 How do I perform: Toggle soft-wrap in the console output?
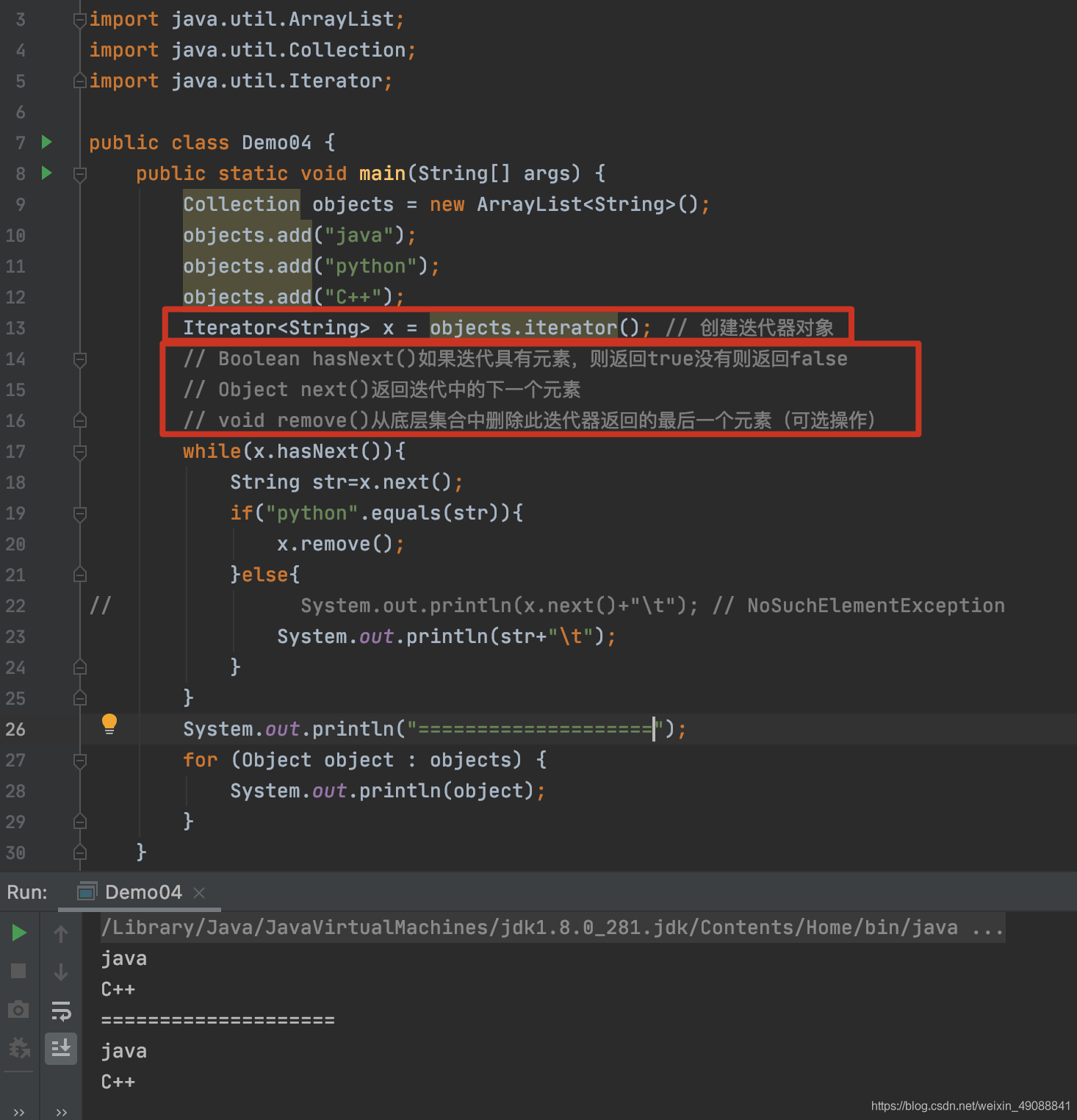click(x=61, y=1010)
